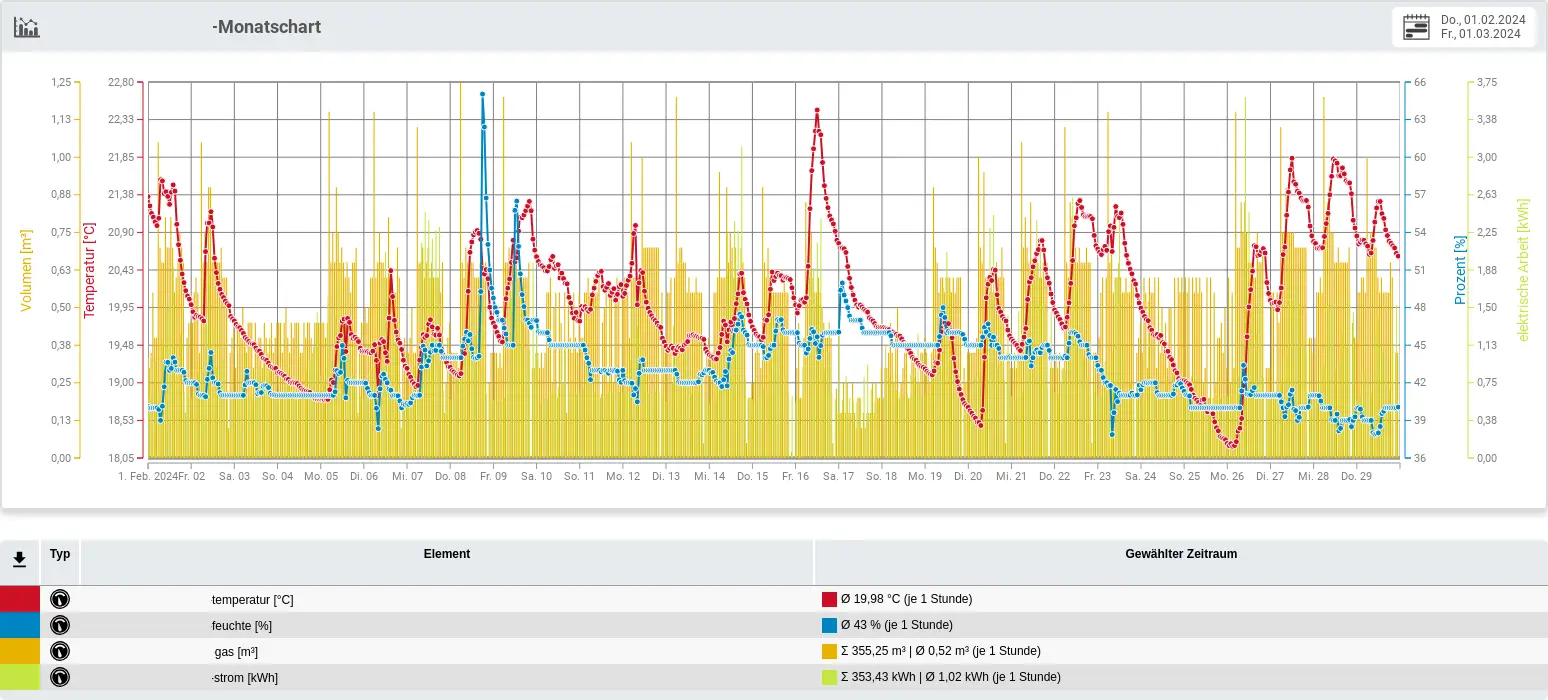Click the Element column header
This screenshot has width=1548, height=700.
[x=446, y=554]
